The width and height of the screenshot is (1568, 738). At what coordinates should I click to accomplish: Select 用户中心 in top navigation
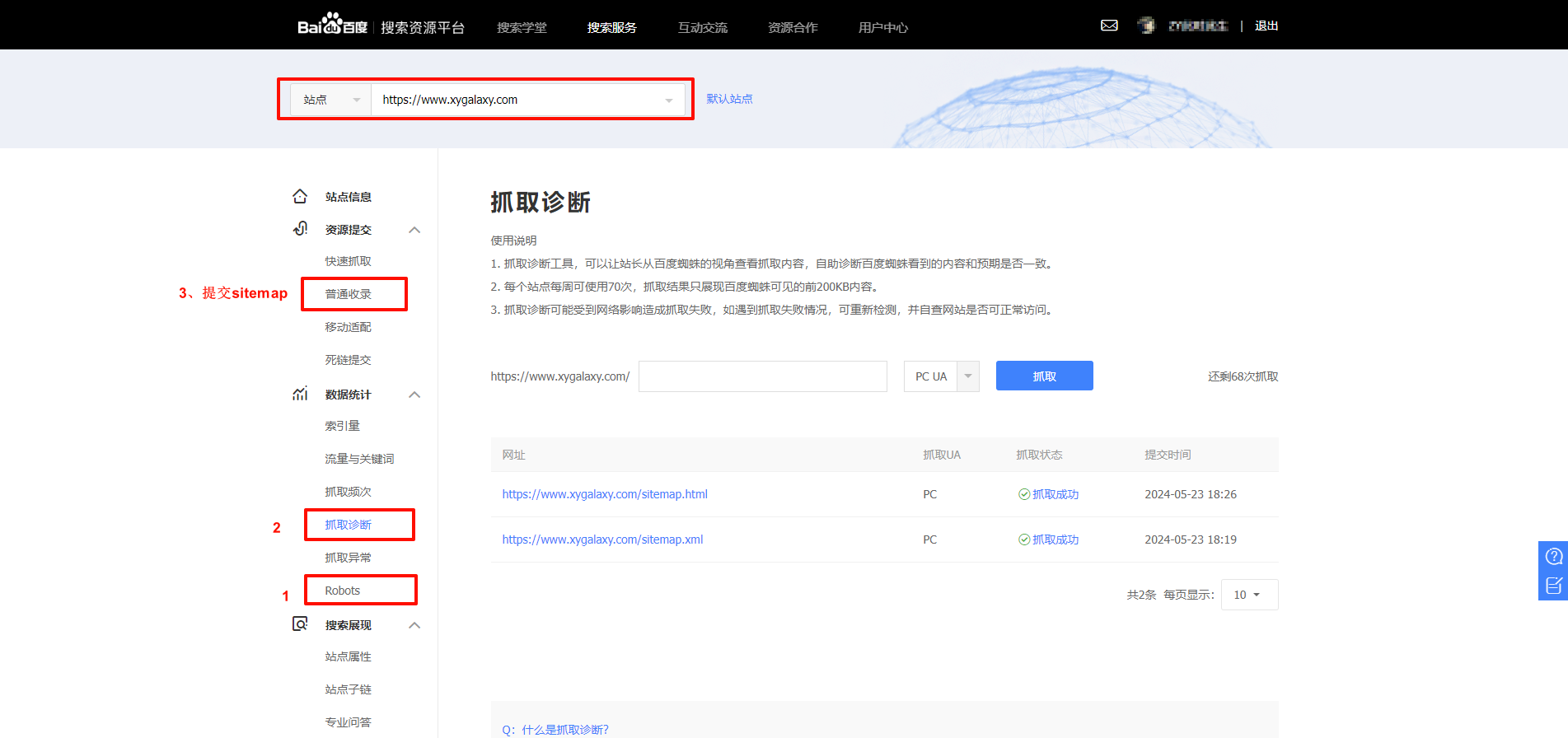882,27
